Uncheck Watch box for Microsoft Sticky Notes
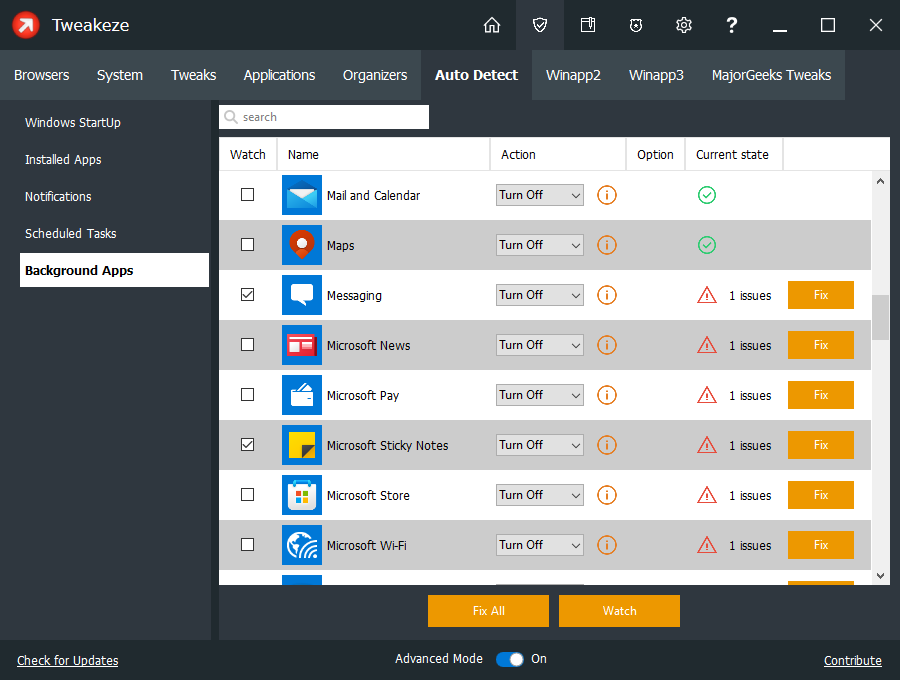 (x=247, y=444)
